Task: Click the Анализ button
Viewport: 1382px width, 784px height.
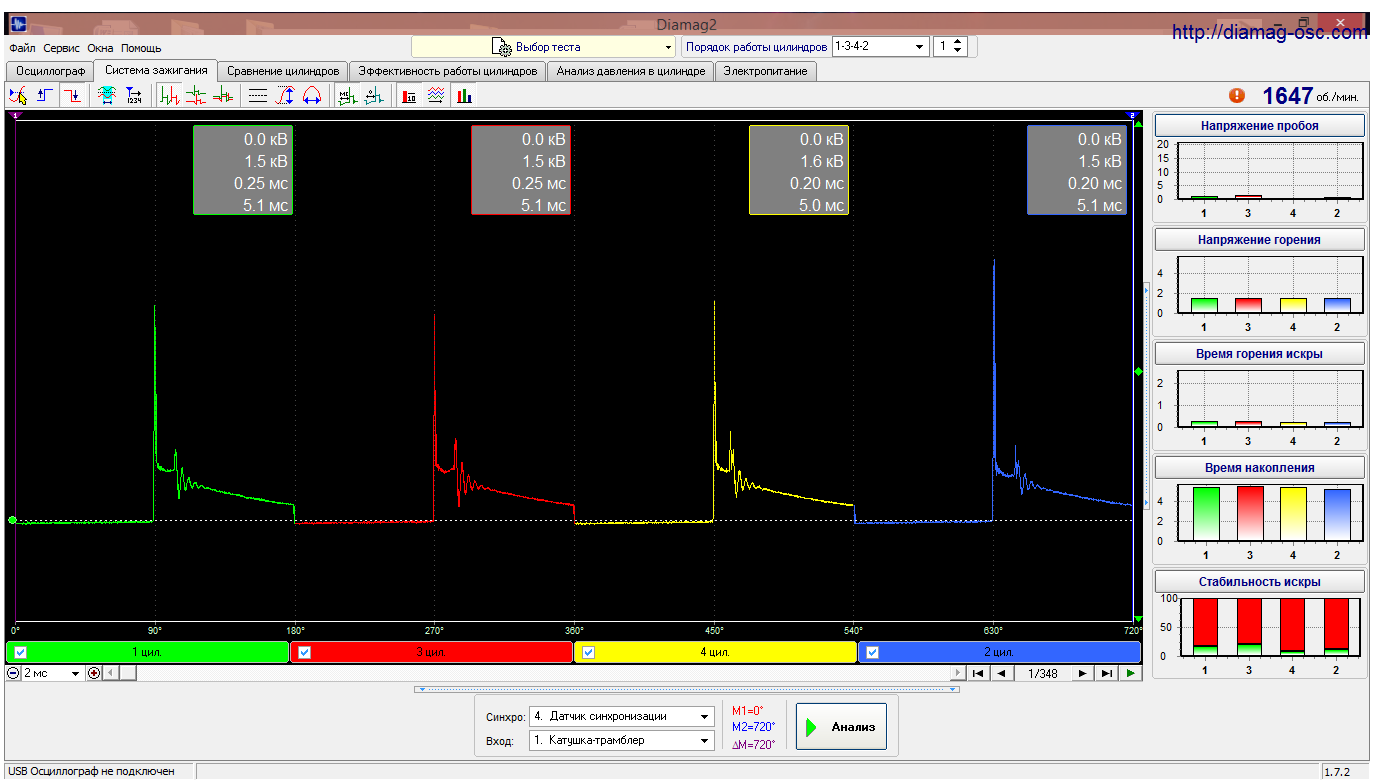Action: (x=841, y=727)
